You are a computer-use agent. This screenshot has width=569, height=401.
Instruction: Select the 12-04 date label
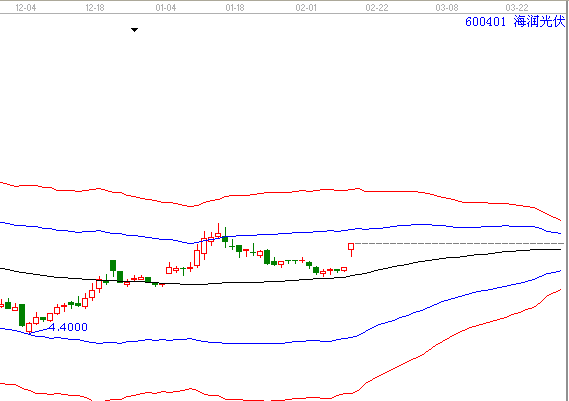pyautogui.click(x=26, y=8)
